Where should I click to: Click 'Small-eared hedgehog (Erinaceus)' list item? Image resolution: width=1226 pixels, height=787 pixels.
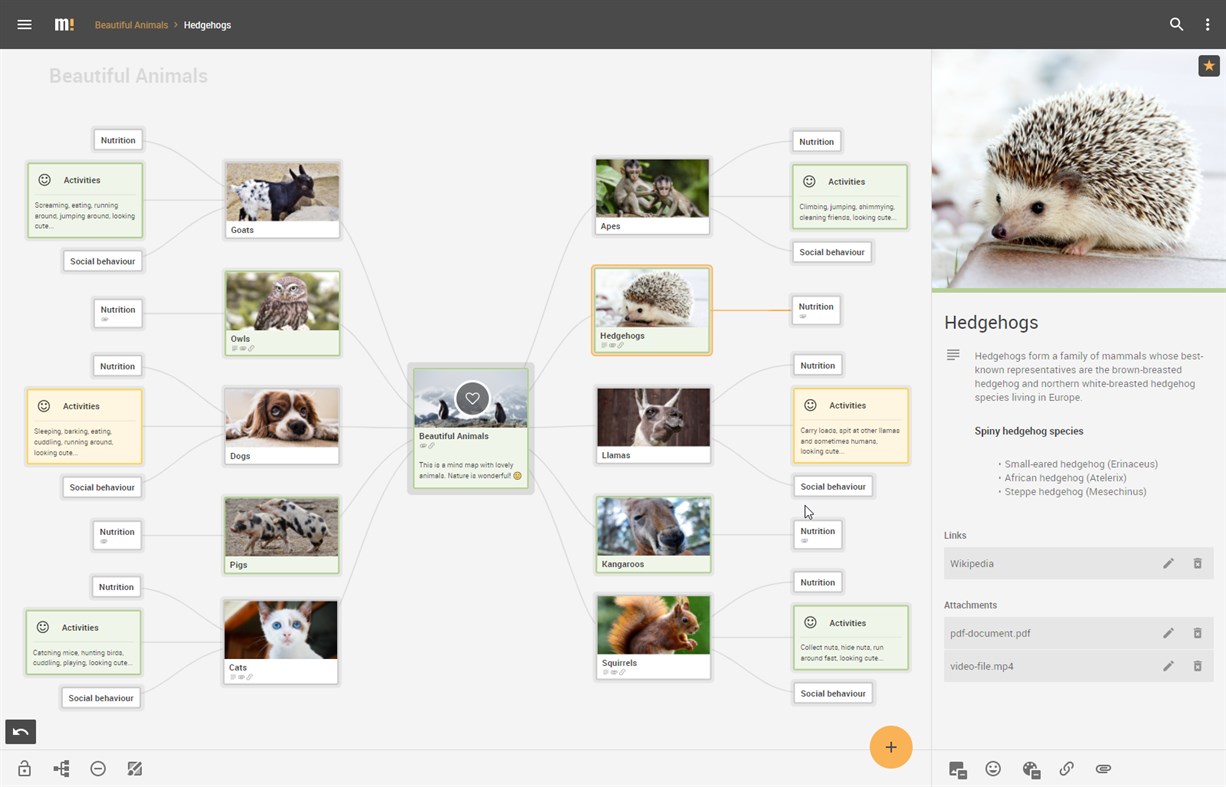point(1081,464)
